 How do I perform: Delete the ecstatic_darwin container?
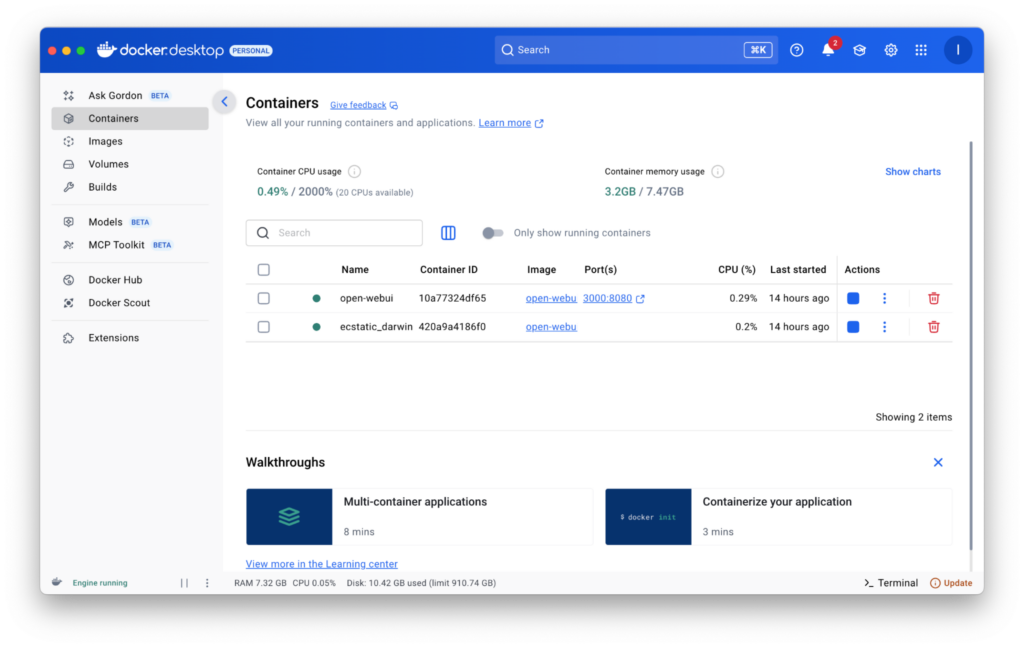click(x=933, y=327)
